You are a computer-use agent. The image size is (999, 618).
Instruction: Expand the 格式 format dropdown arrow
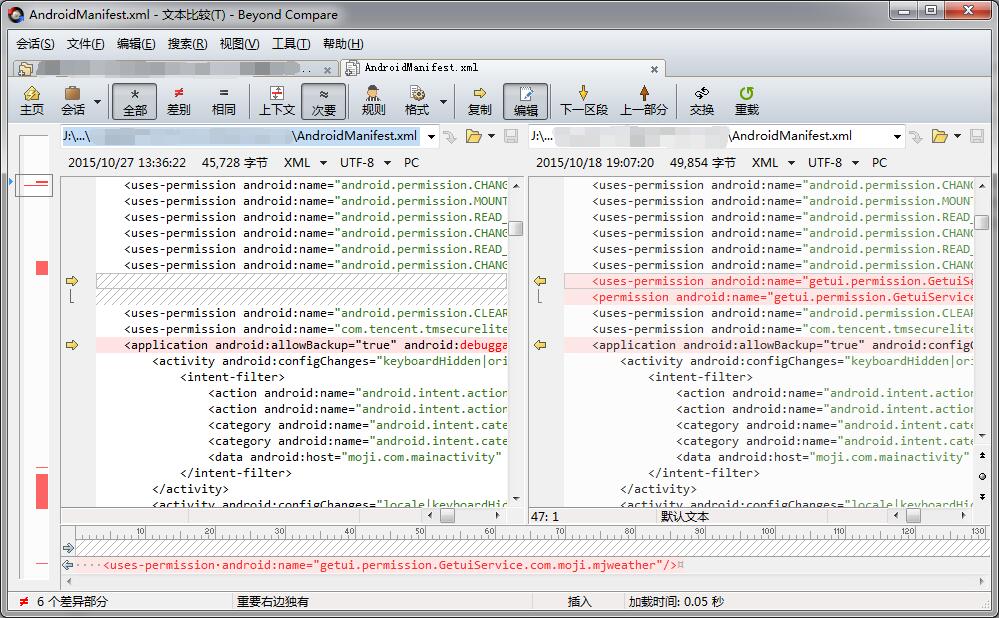(443, 101)
